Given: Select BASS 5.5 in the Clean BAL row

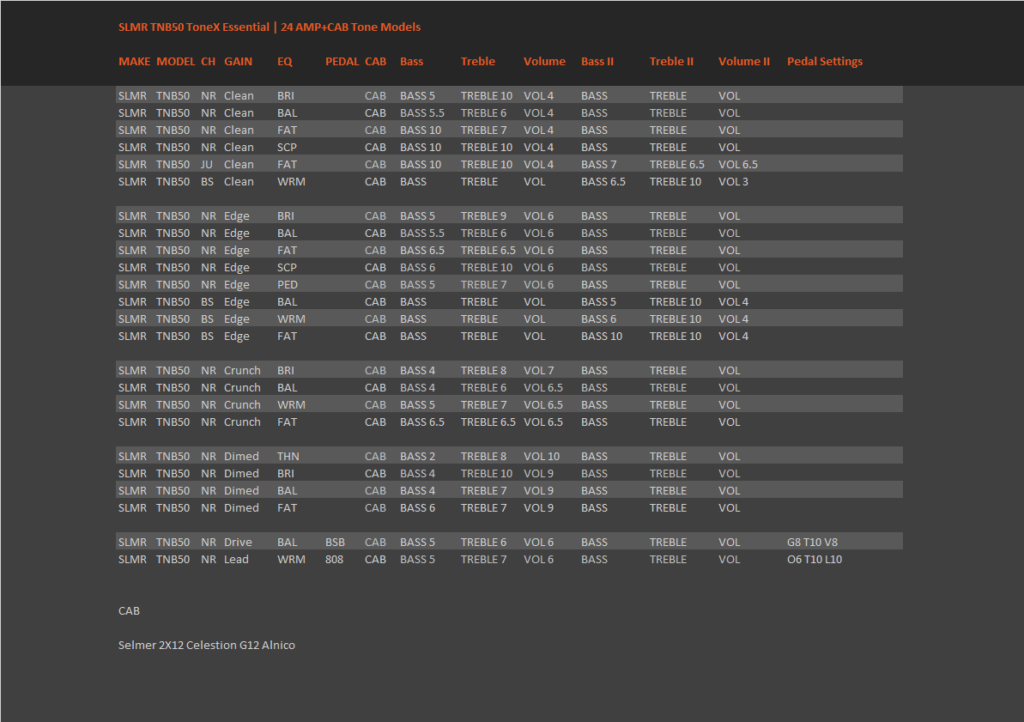Looking at the screenshot, I should 422,113.
